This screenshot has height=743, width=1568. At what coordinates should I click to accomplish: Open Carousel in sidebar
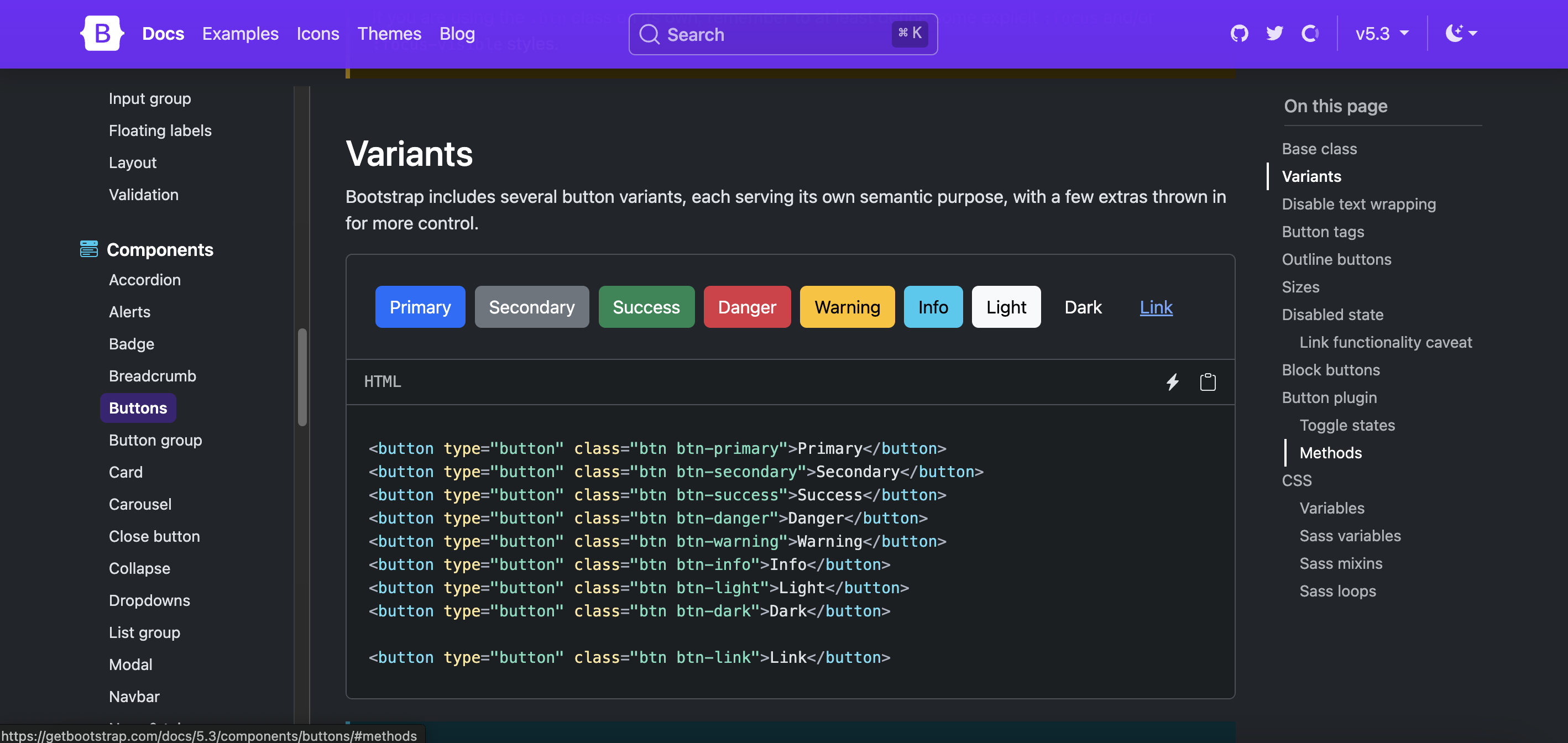140,504
